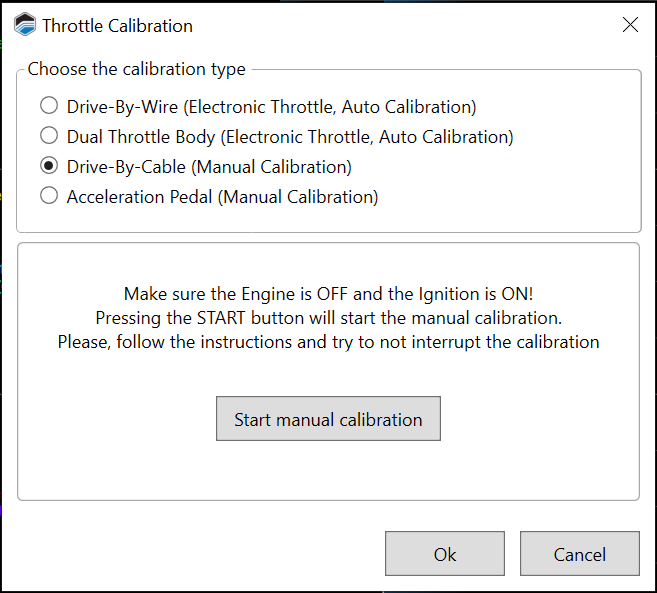Click blank space below the Start manual calibration button
657x593 pixels.
click(x=328, y=470)
